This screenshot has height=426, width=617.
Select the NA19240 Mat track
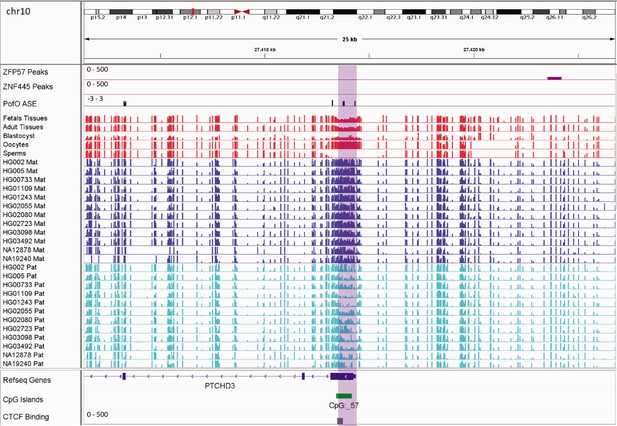pyautogui.click(x=24, y=258)
